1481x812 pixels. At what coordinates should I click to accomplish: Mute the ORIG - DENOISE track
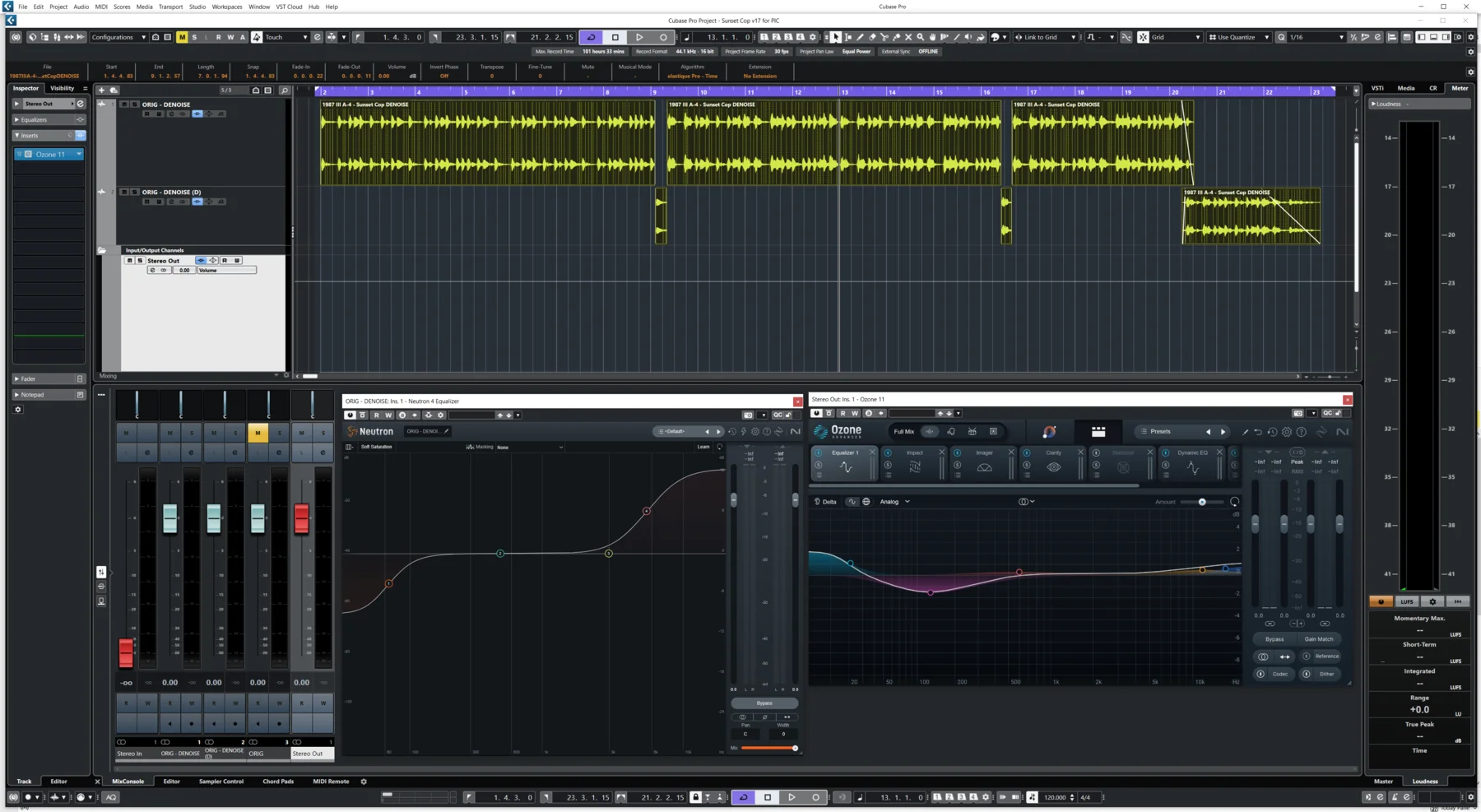tap(124, 104)
